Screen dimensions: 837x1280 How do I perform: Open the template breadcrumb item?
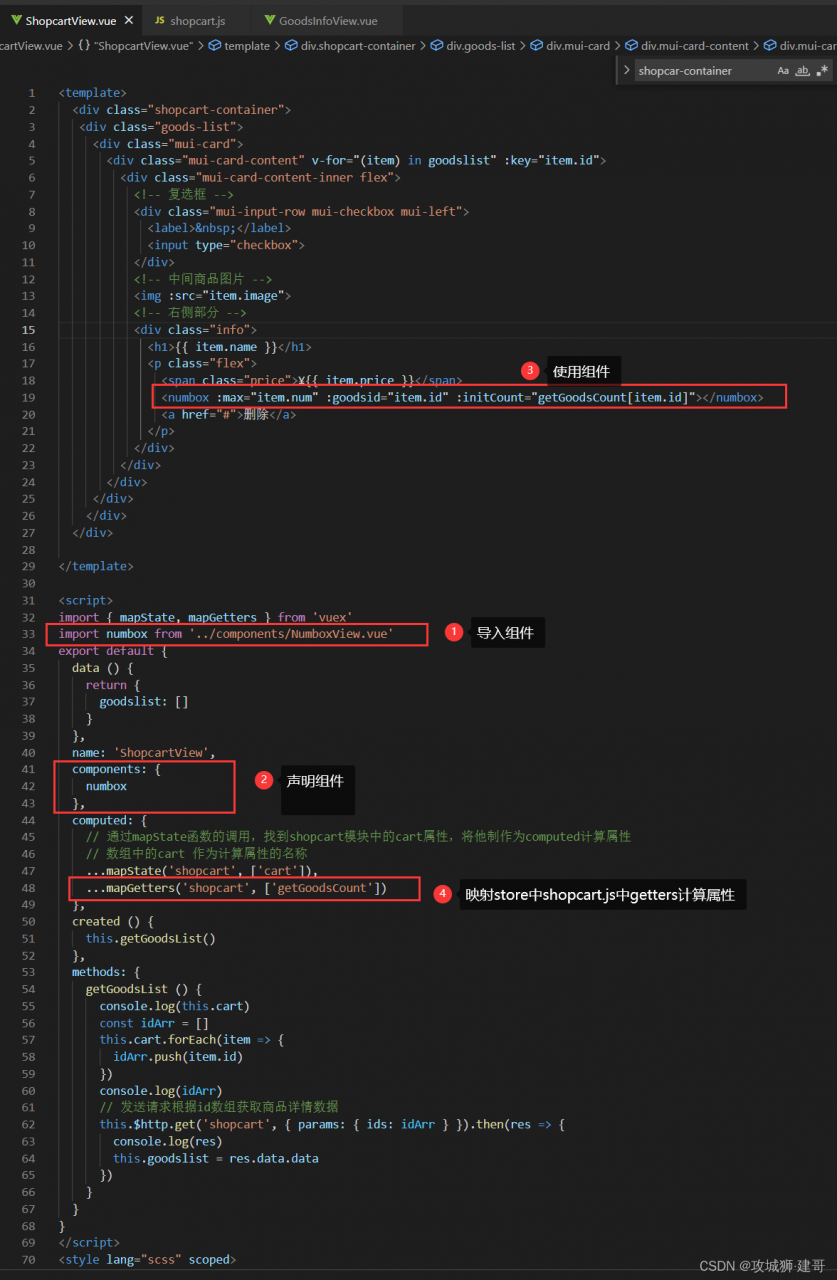click(238, 46)
